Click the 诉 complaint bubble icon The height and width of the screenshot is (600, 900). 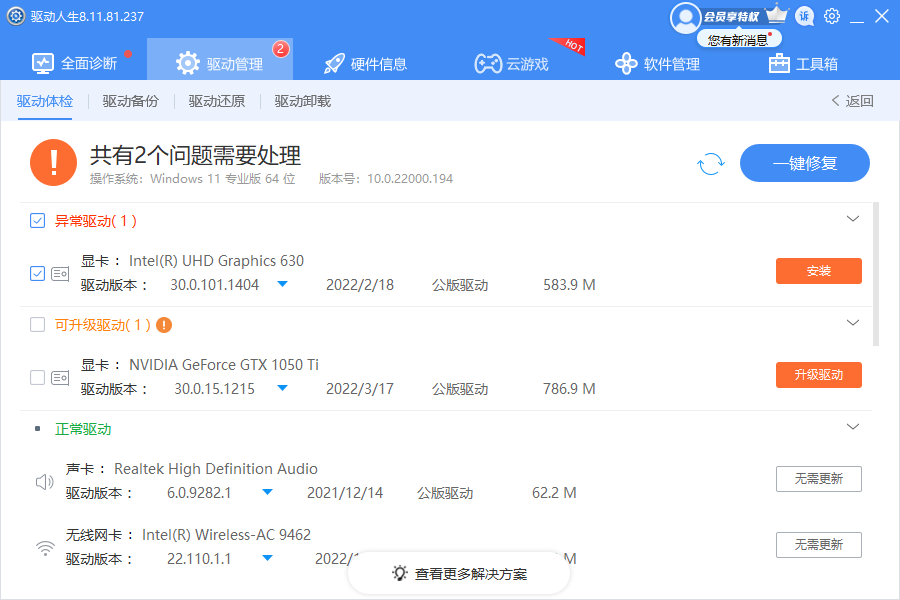tap(804, 16)
